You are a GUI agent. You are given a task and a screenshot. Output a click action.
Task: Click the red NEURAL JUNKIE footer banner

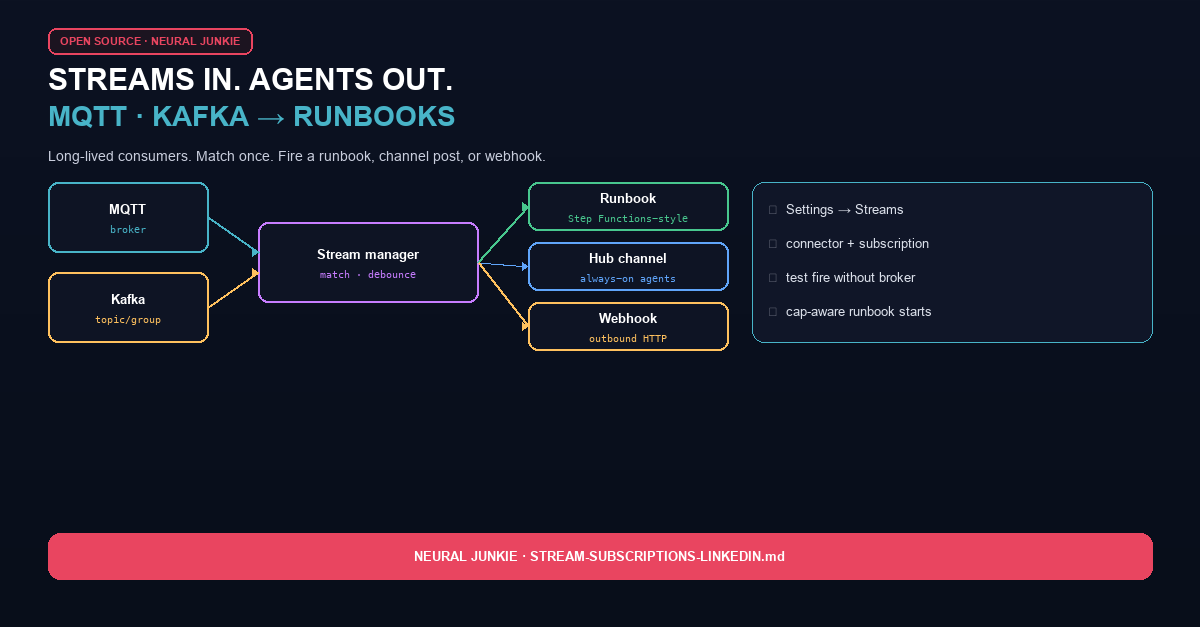pos(600,556)
